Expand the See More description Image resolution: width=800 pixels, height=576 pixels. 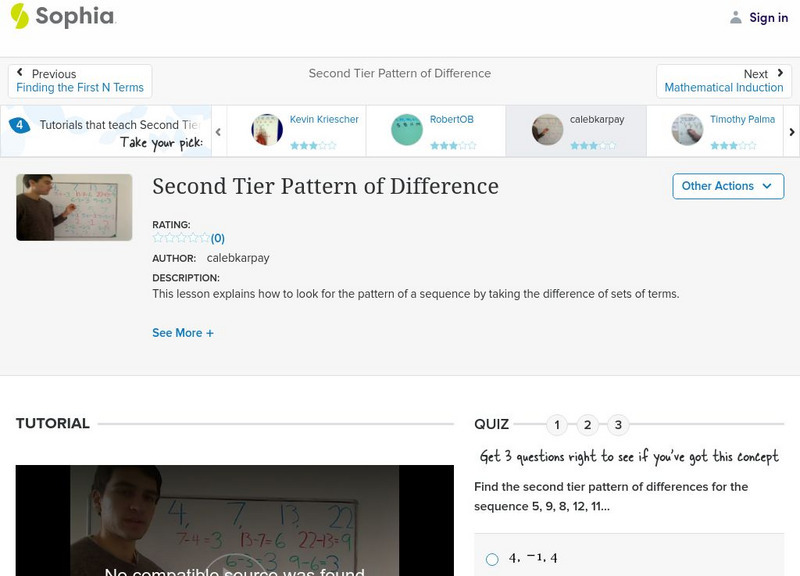[x=183, y=332]
